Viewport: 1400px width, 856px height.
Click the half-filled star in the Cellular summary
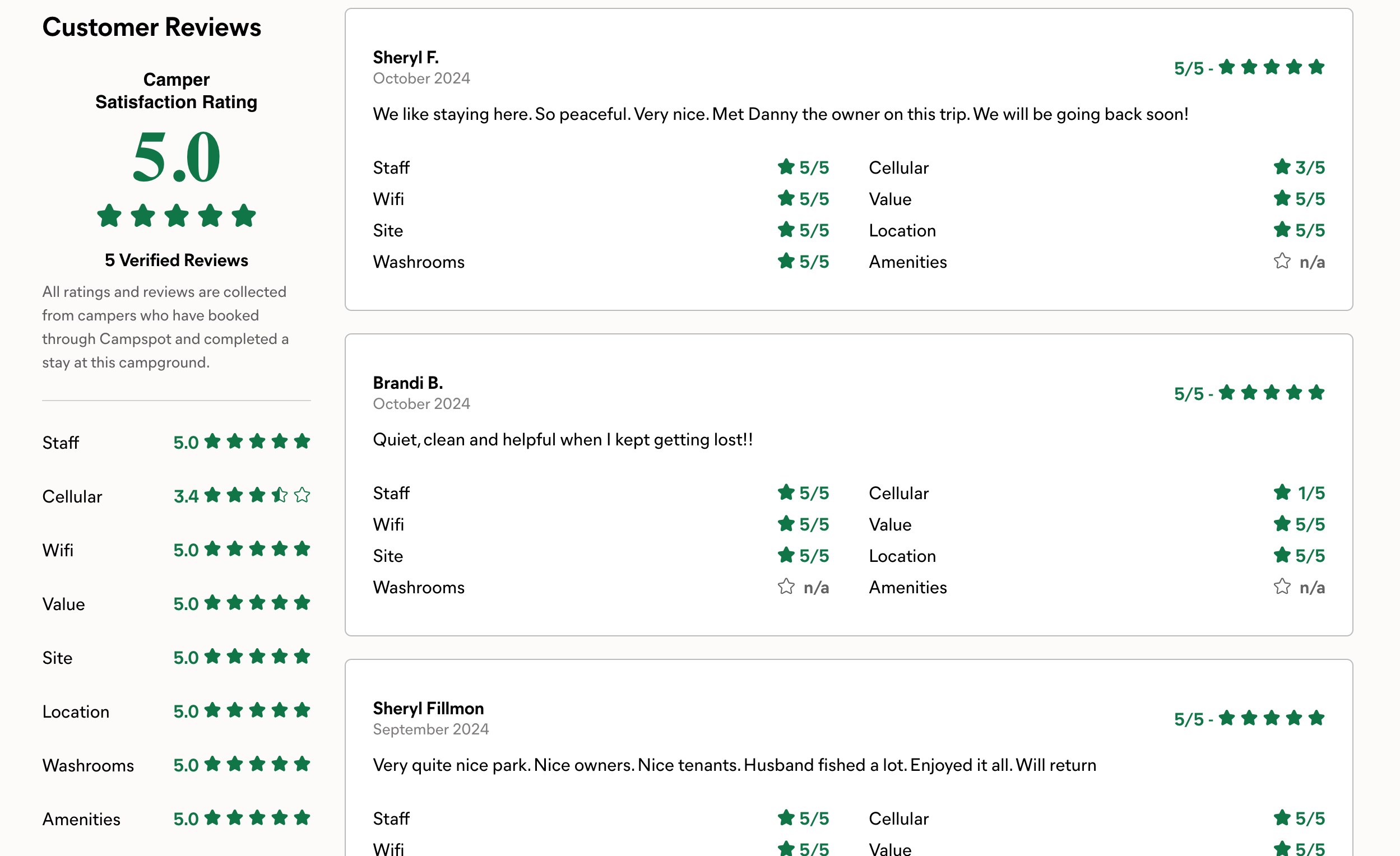(280, 495)
